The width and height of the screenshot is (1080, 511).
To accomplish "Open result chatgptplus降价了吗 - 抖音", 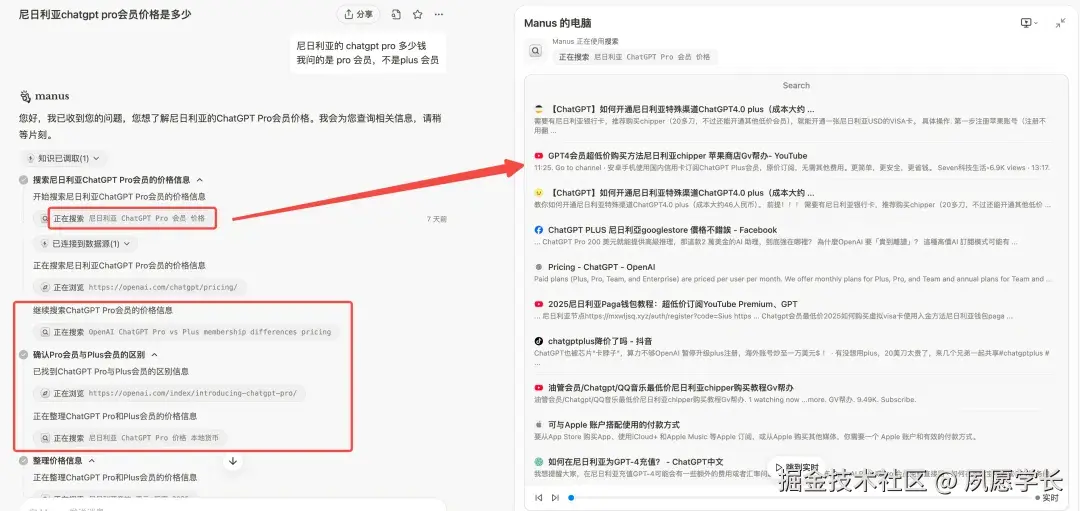I will [600, 341].
